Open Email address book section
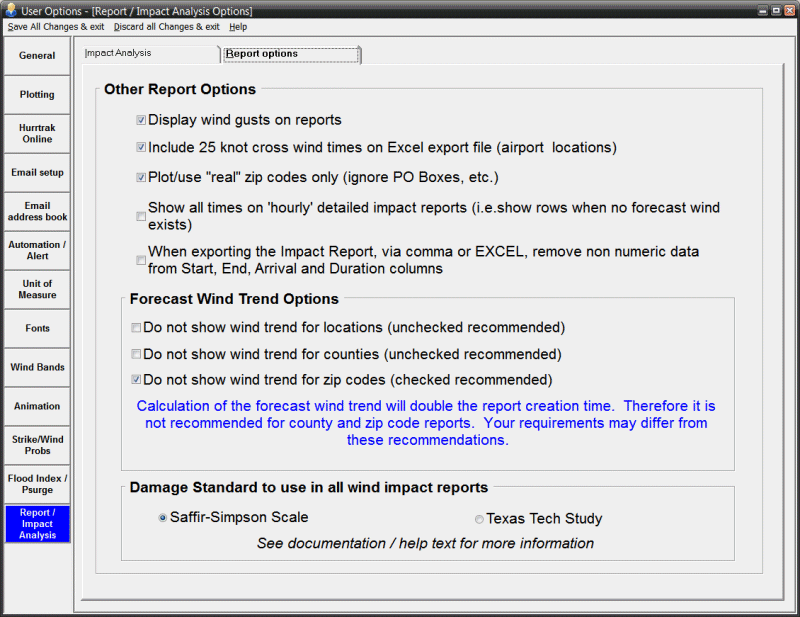 click(x=37, y=211)
